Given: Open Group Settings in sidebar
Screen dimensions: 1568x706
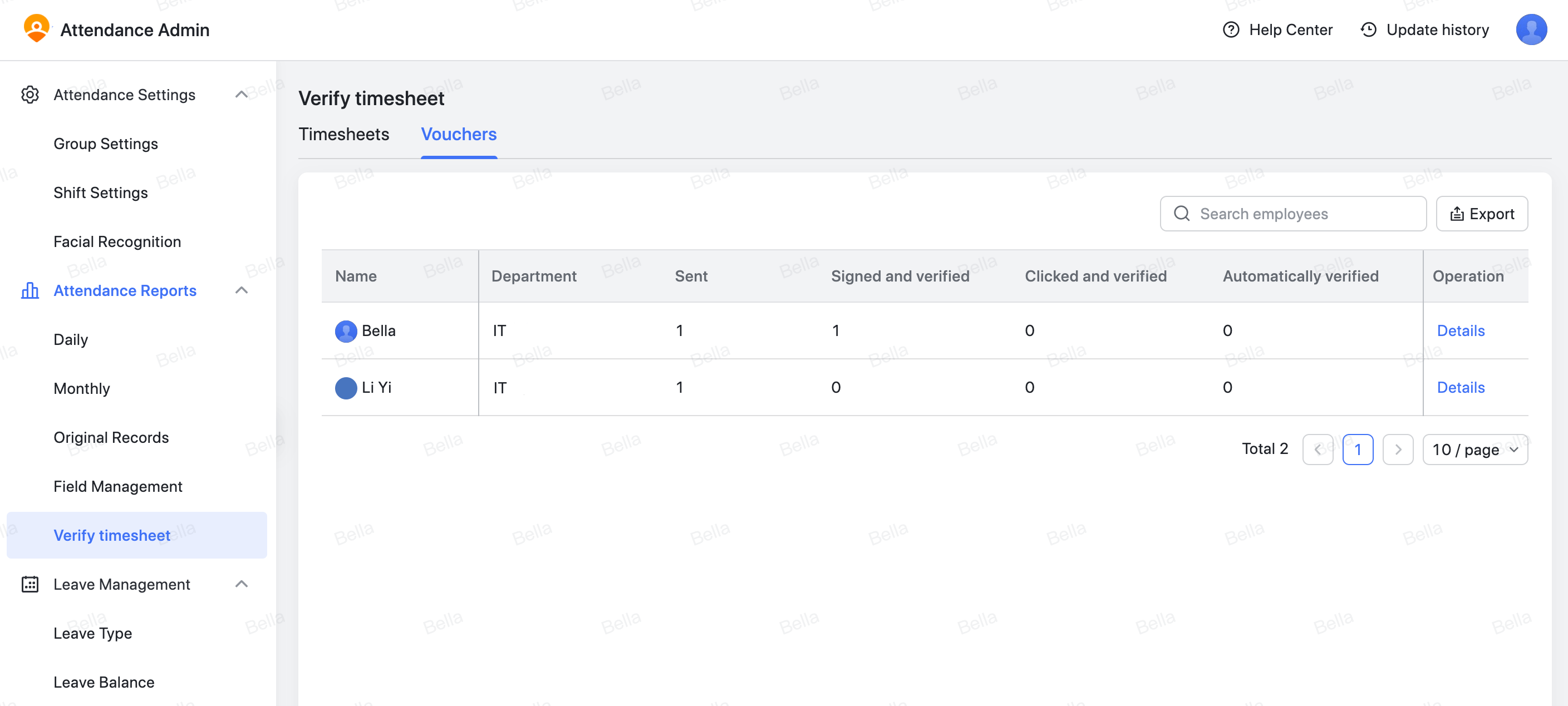Looking at the screenshot, I should [x=106, y=144].
